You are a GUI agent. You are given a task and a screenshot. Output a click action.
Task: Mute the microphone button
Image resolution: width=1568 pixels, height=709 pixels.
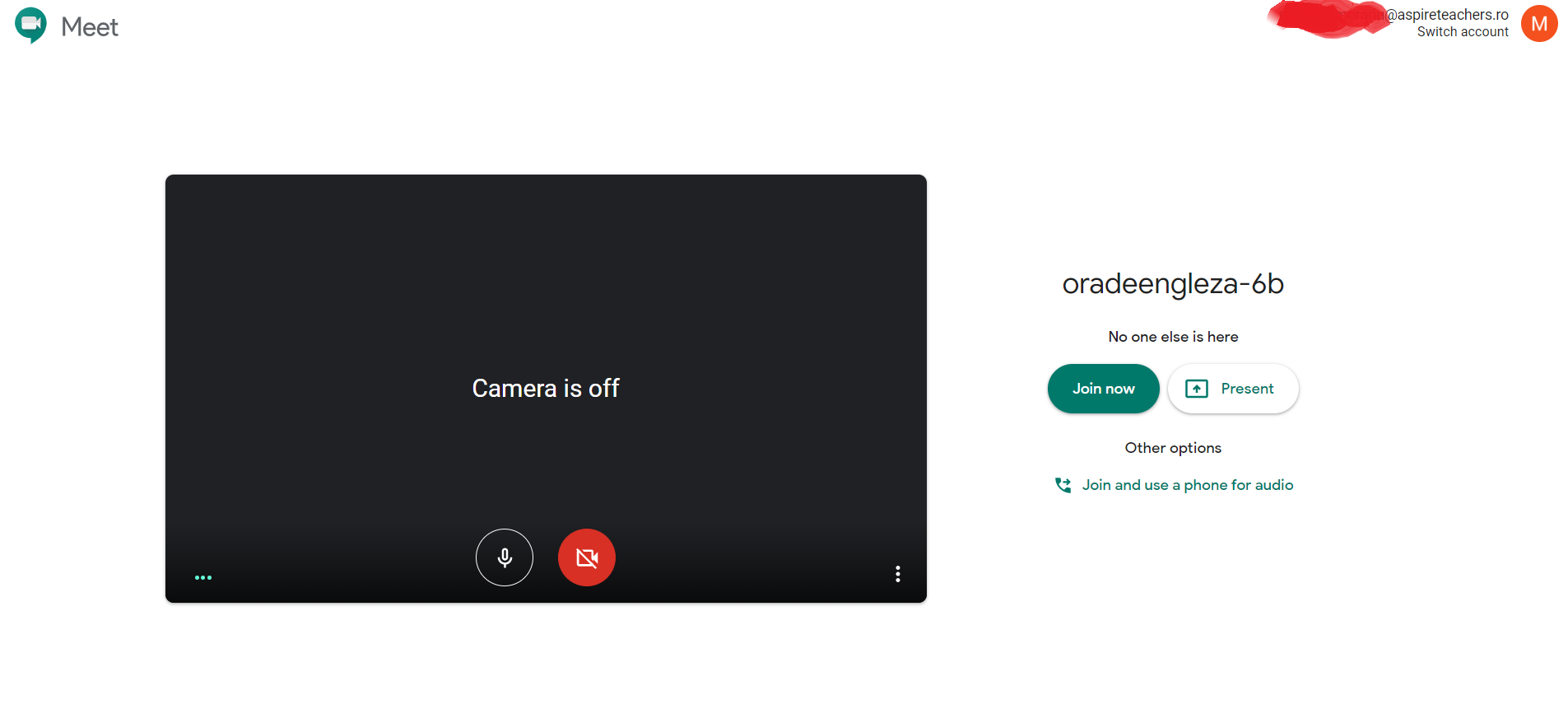(x=505, y=557)
